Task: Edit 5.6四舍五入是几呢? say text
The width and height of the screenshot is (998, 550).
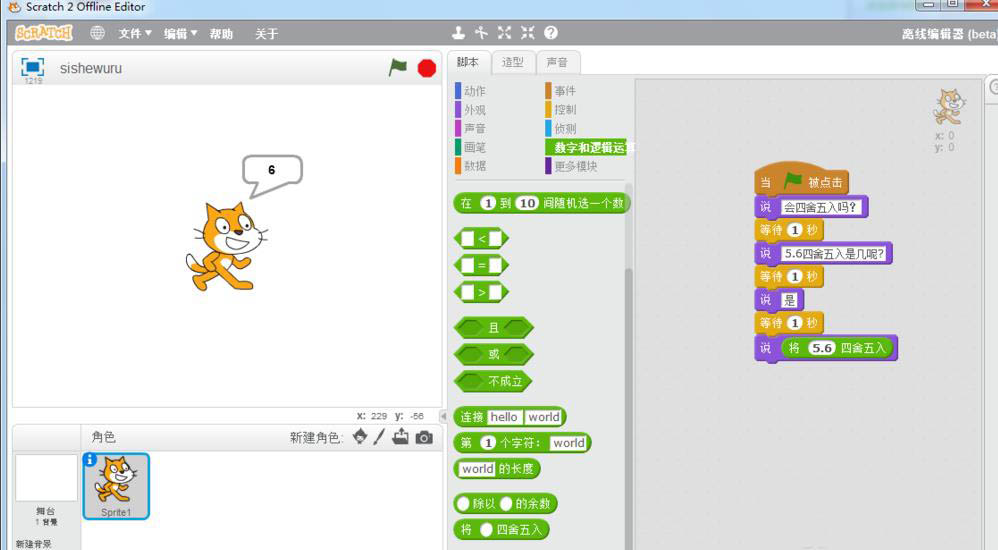Action: pyautogui.click(x=834, y=253)
